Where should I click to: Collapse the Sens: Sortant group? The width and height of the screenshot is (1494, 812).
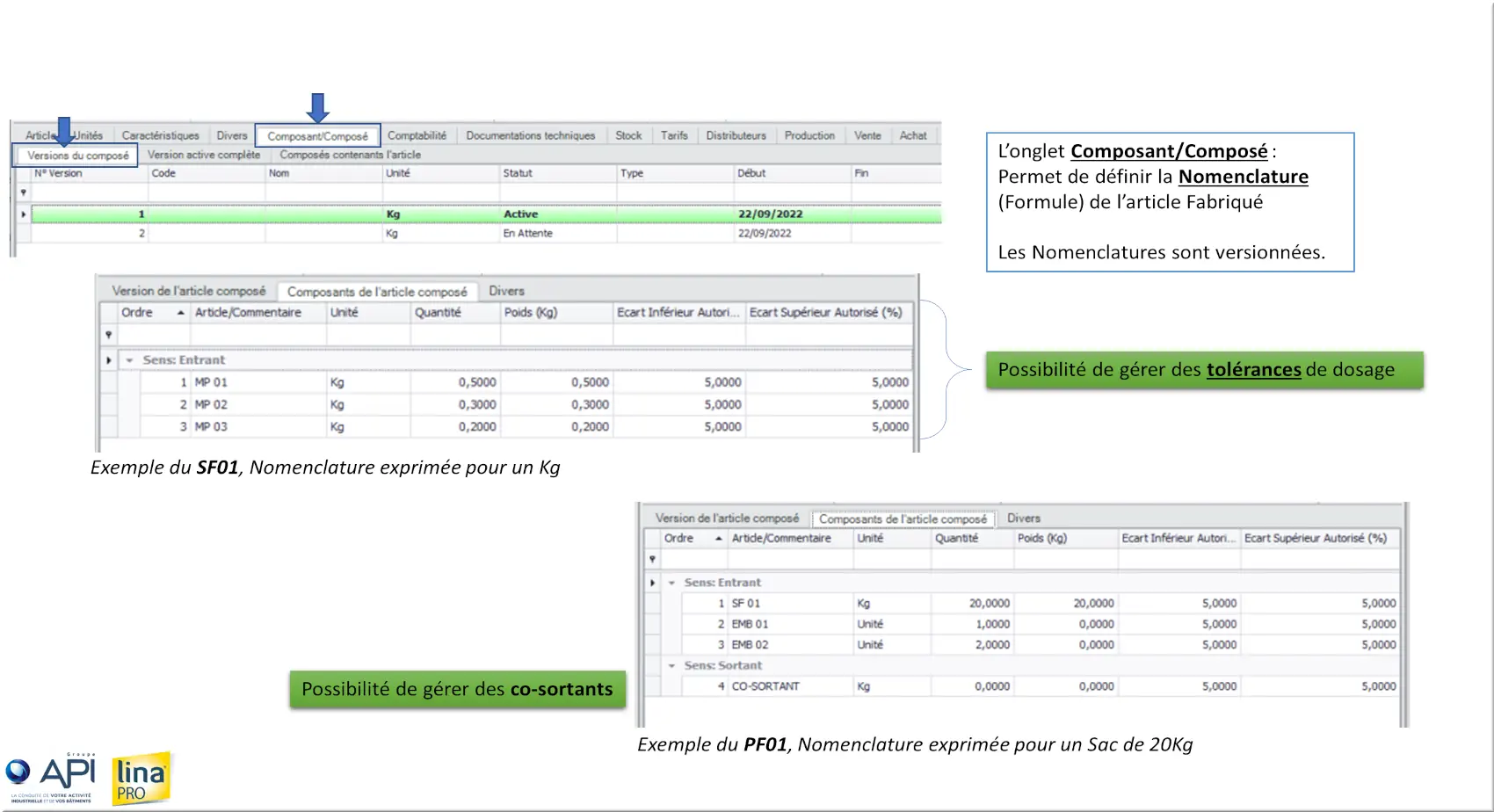pyautogui.click(x=671, y=666)
